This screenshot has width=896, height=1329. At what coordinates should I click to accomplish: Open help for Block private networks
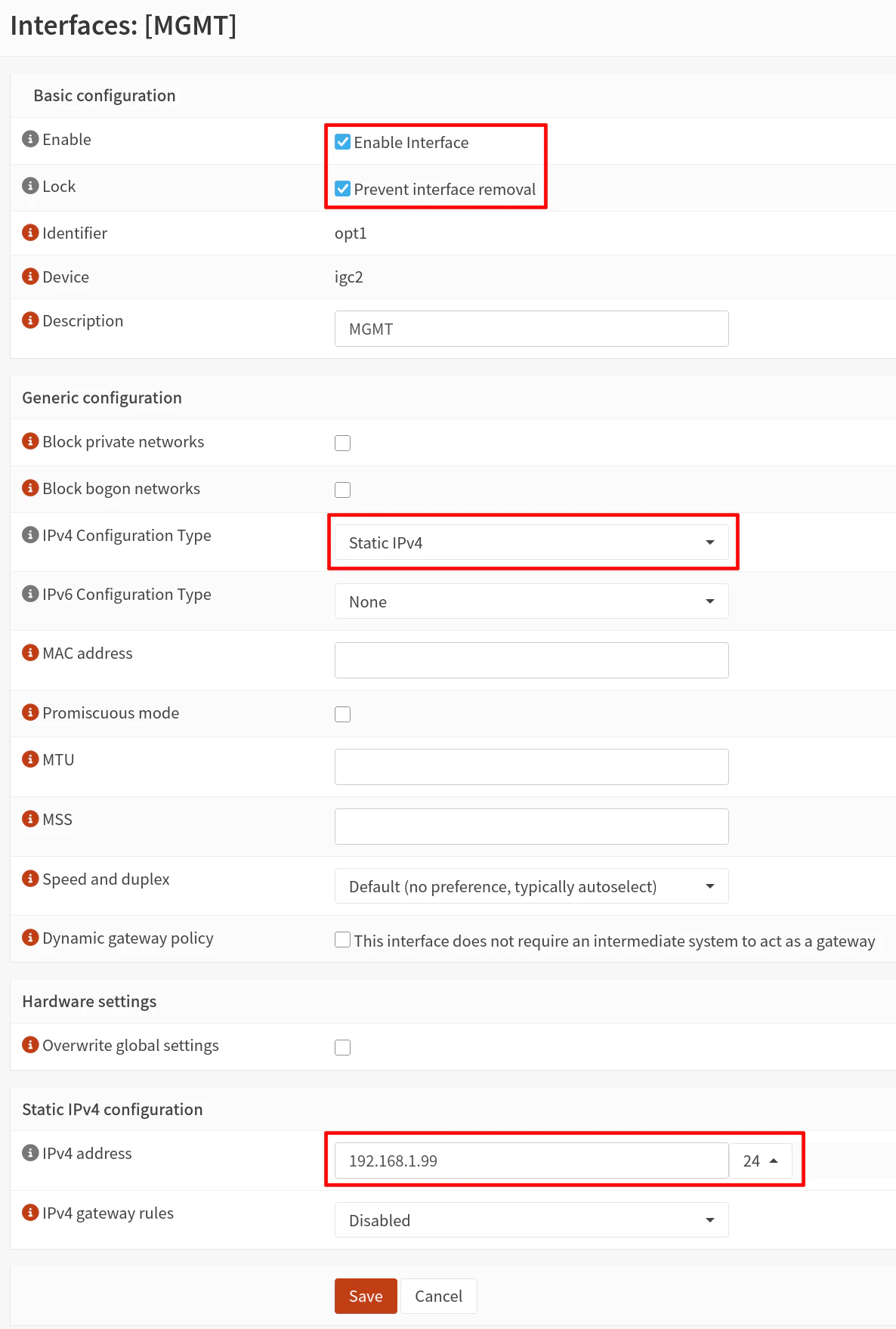30,441
